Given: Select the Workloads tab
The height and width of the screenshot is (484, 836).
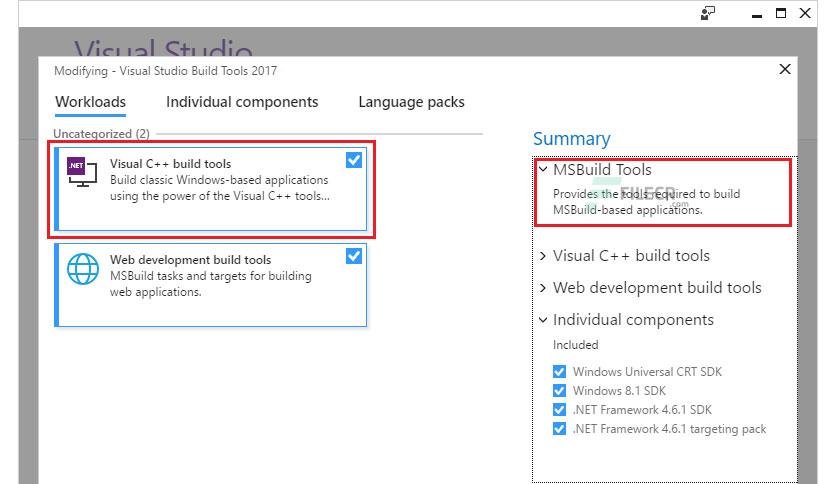Looking at the screenshot, I should click(90, 102).
